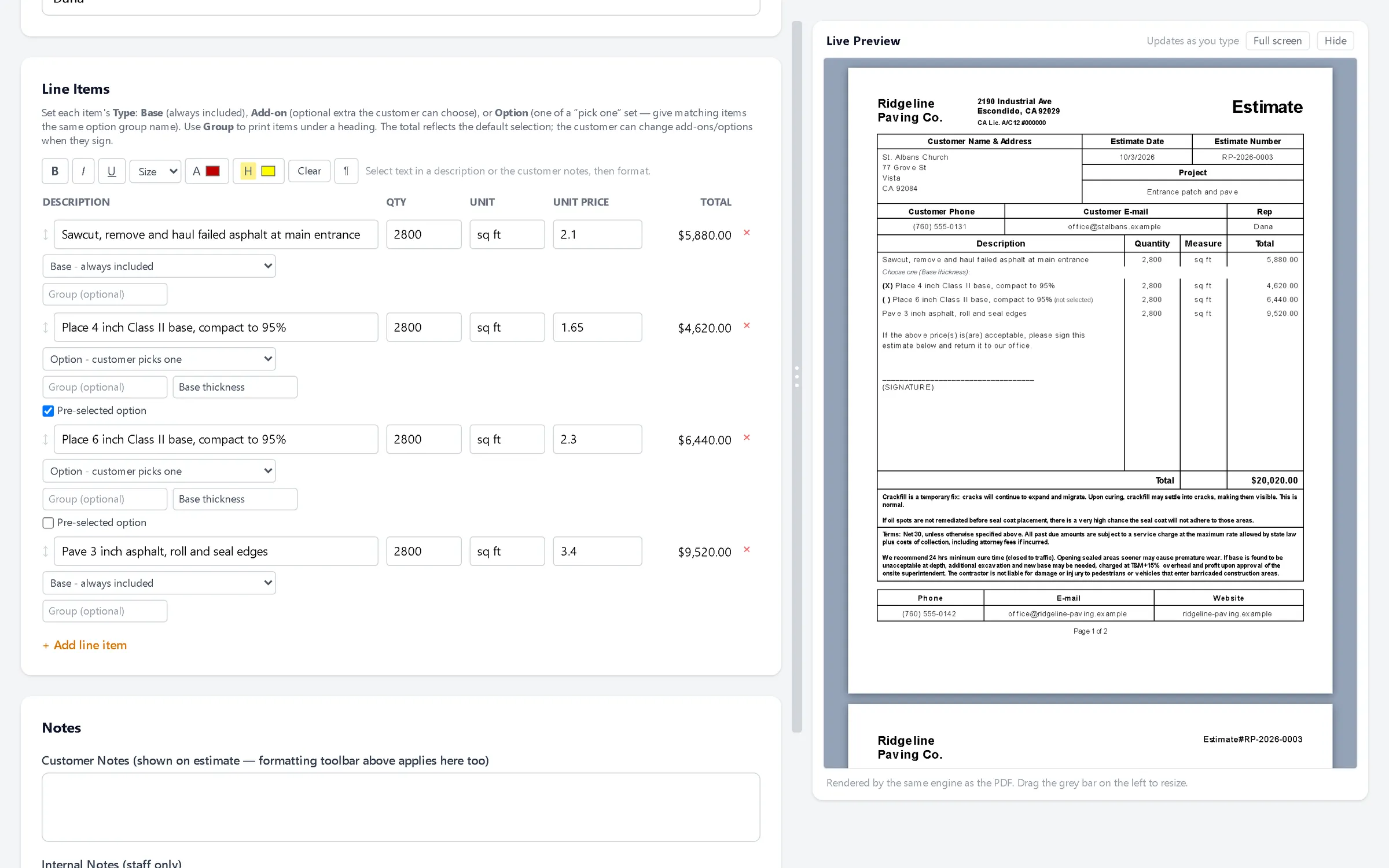Image resolution: width=1389 pixels, height=868 pixels.
Task: Open preview in Full screen
Action: [1277, 41]
